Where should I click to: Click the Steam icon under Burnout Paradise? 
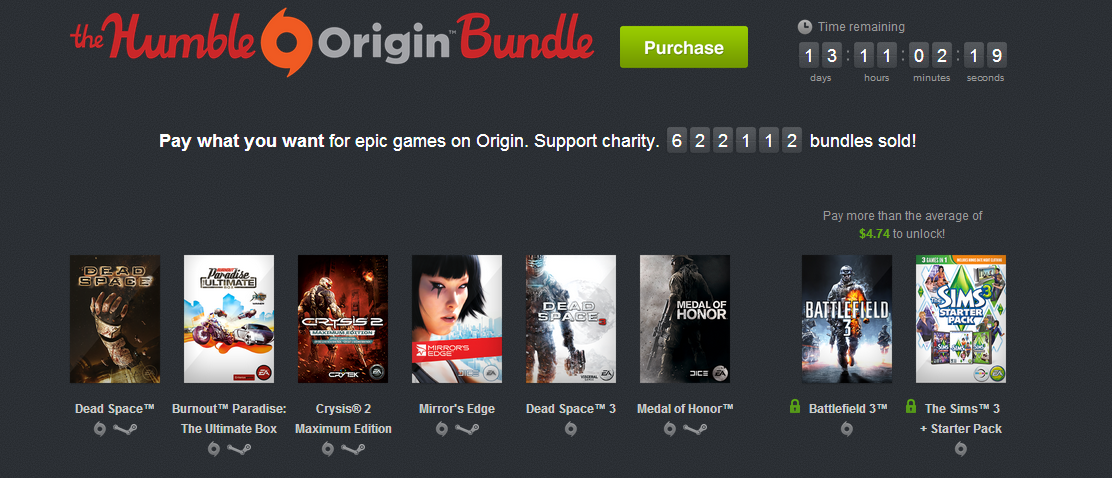click(x=239, y=449)
